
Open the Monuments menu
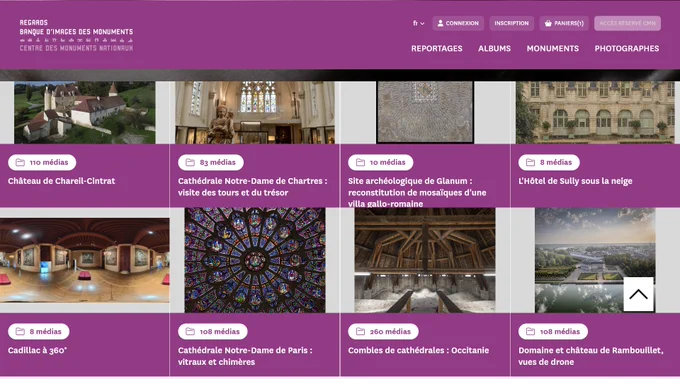(x=552, y=49)
